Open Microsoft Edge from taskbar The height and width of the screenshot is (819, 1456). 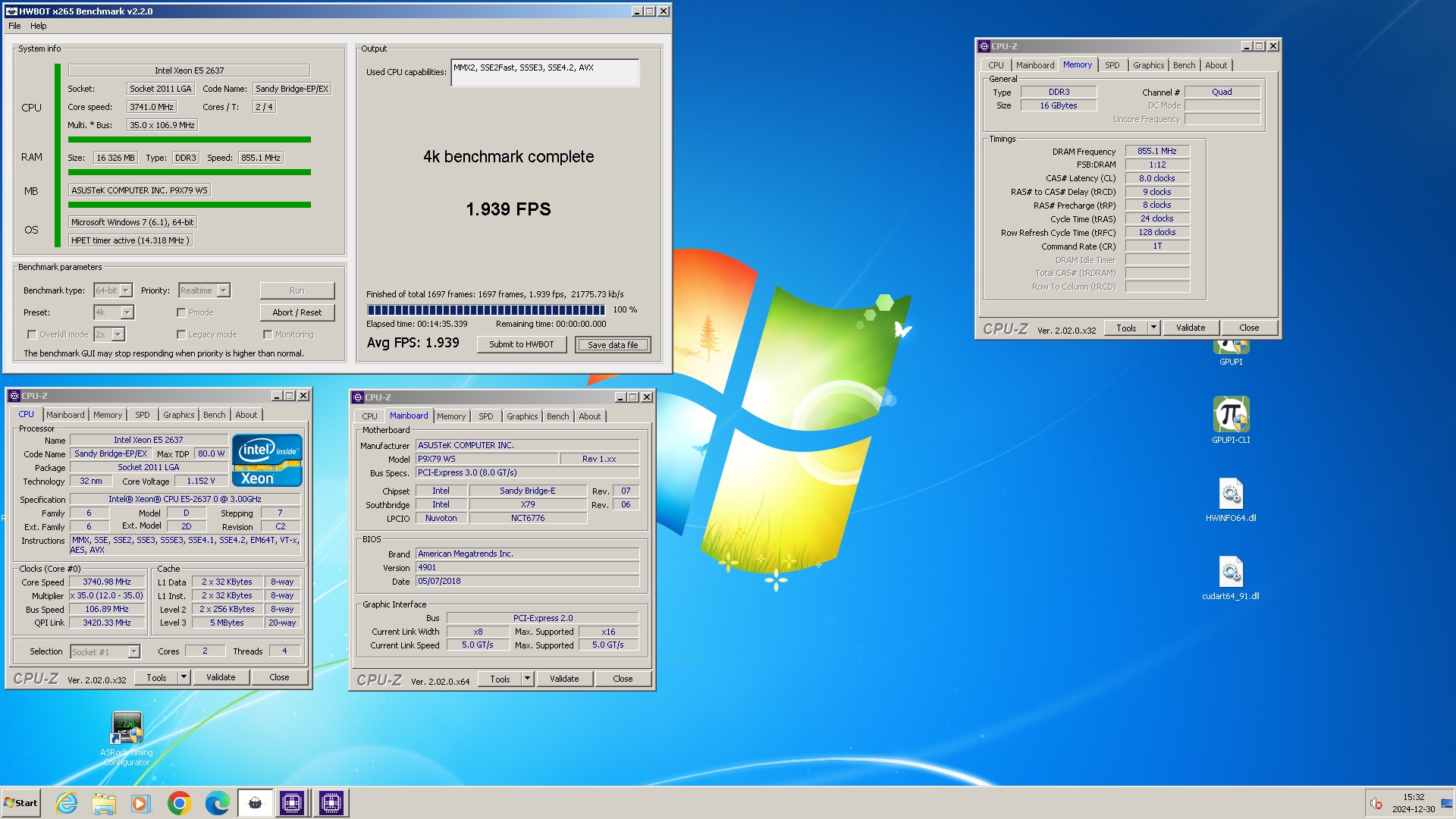[217, 803]
